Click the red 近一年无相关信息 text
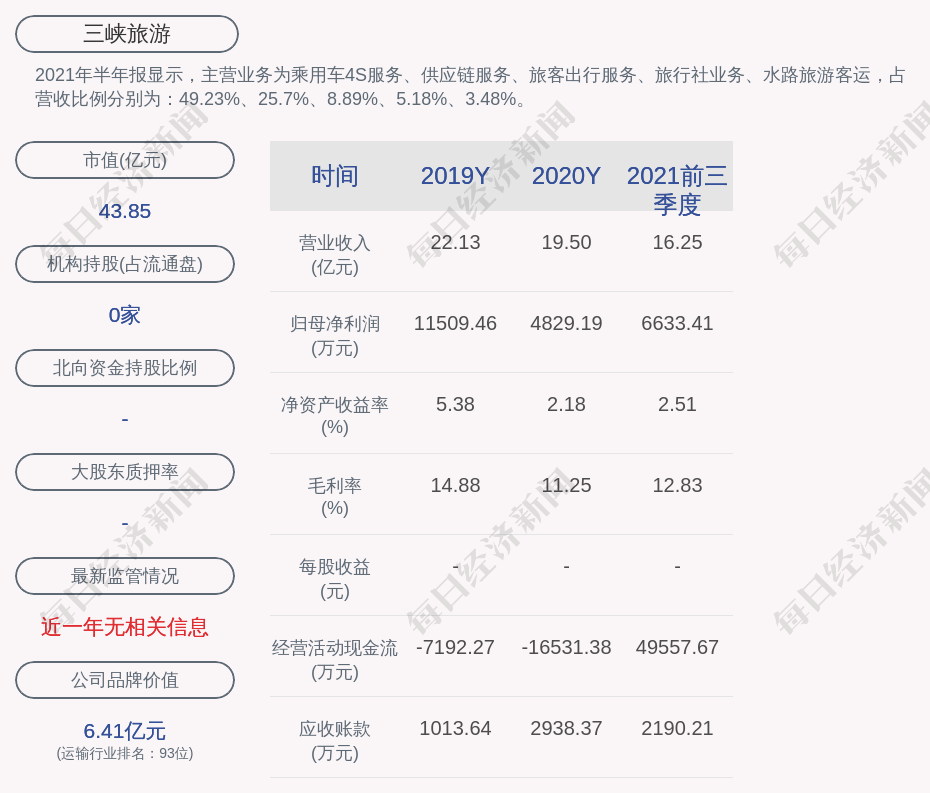The image size is (930, 793). point(125,627)
